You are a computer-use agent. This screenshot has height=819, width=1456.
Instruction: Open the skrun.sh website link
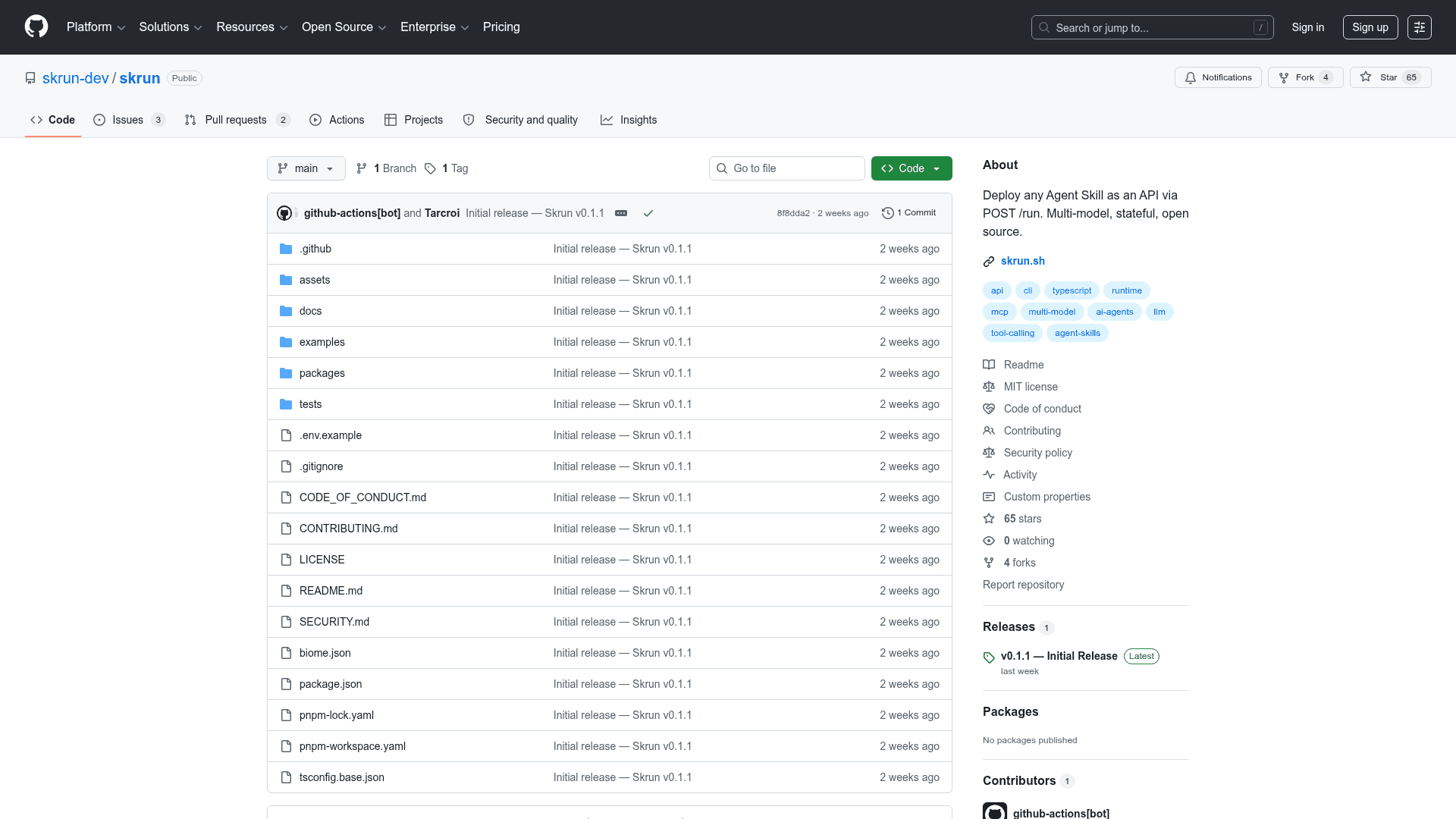pos(1022,261)
